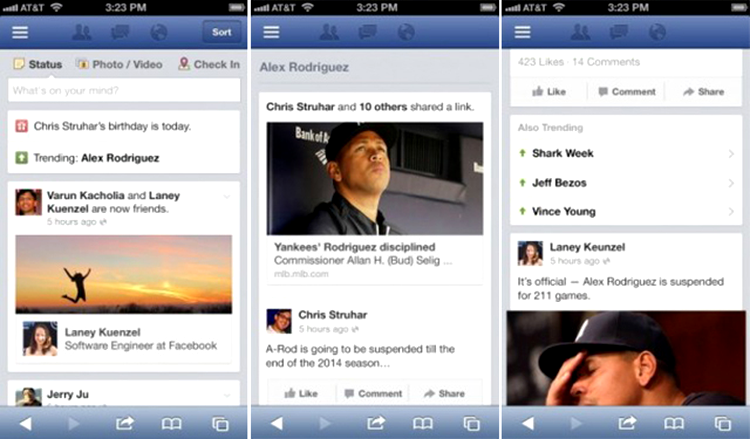Select the Photo / Video tab
This screenshot has height=439, width=750.
pos(120,64)
